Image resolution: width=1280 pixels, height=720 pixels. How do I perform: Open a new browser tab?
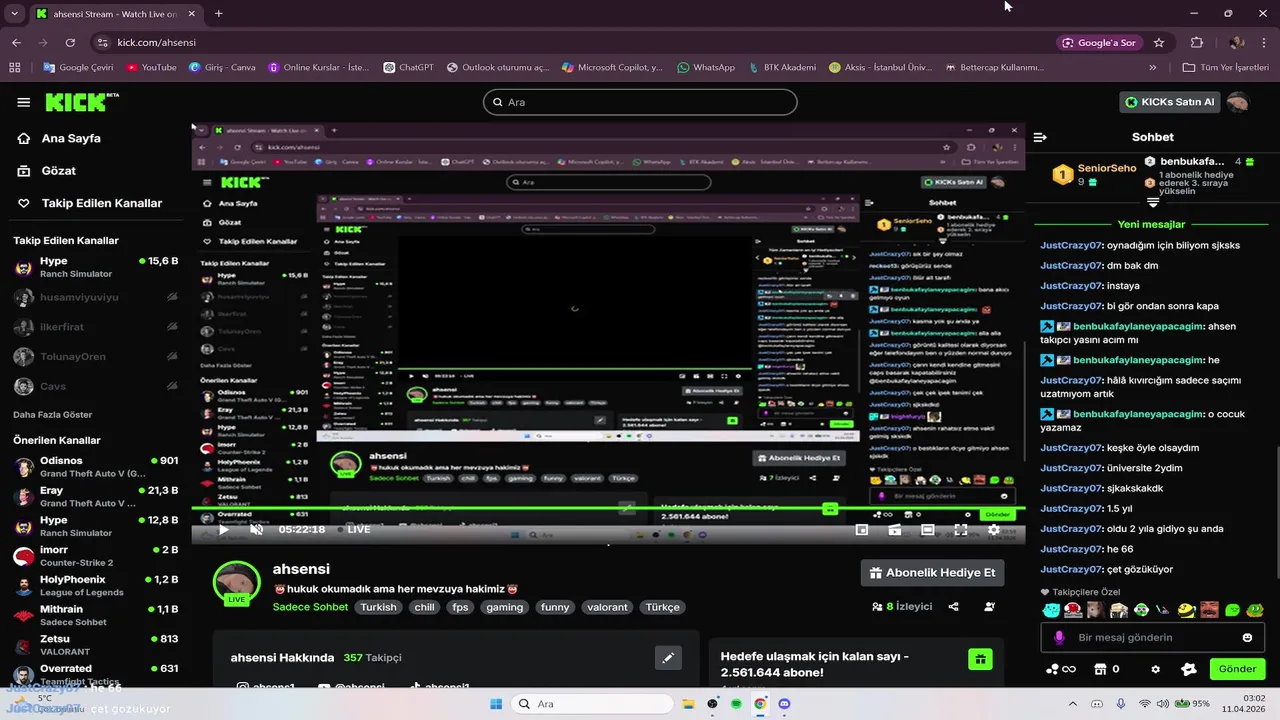click(x=218, y=13)
